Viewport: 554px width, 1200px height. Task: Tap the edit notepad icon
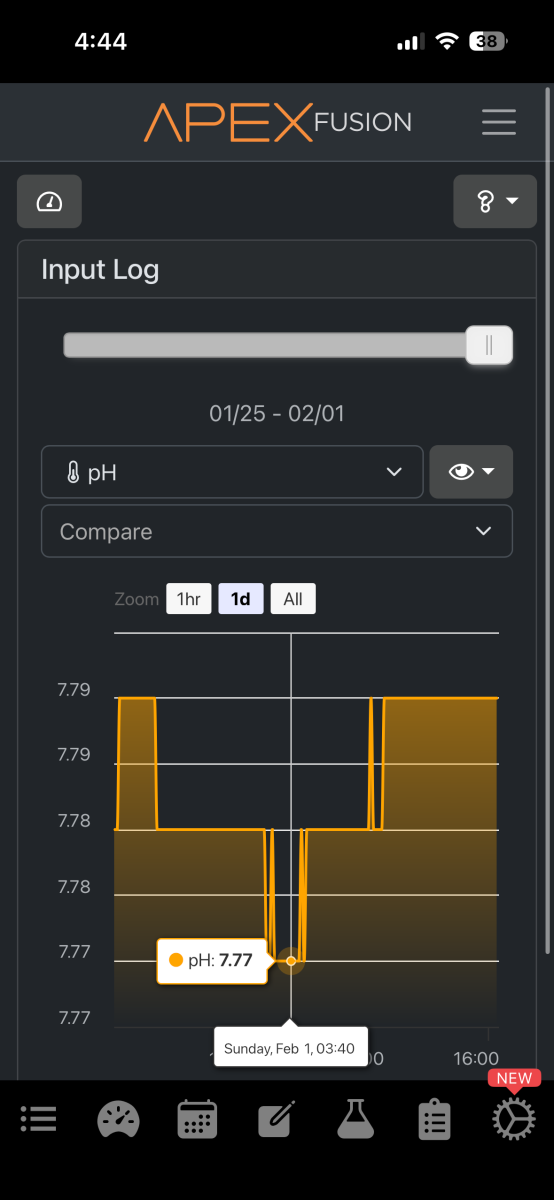click(x=276, y=1119)
